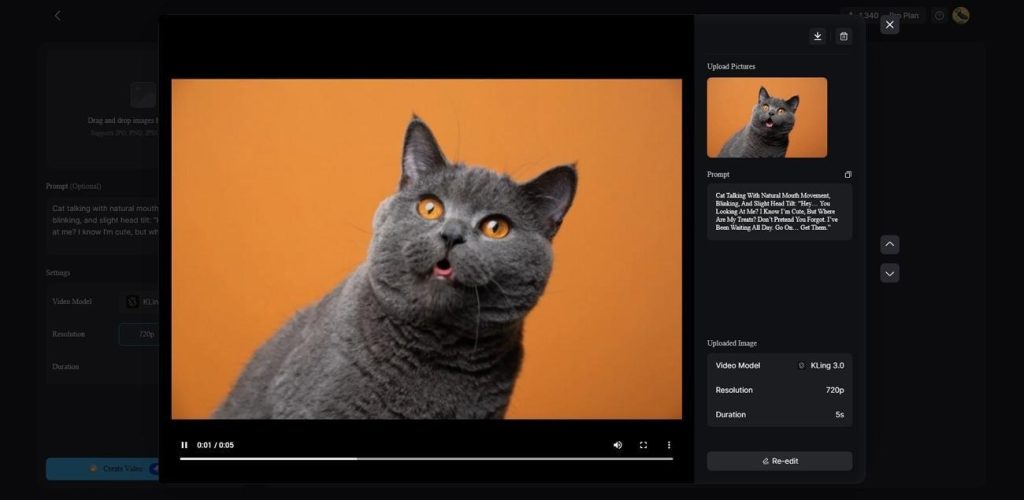This screenshot has height=500, width=1024.
Task: Pause the video playback
Action: (184, 445)
